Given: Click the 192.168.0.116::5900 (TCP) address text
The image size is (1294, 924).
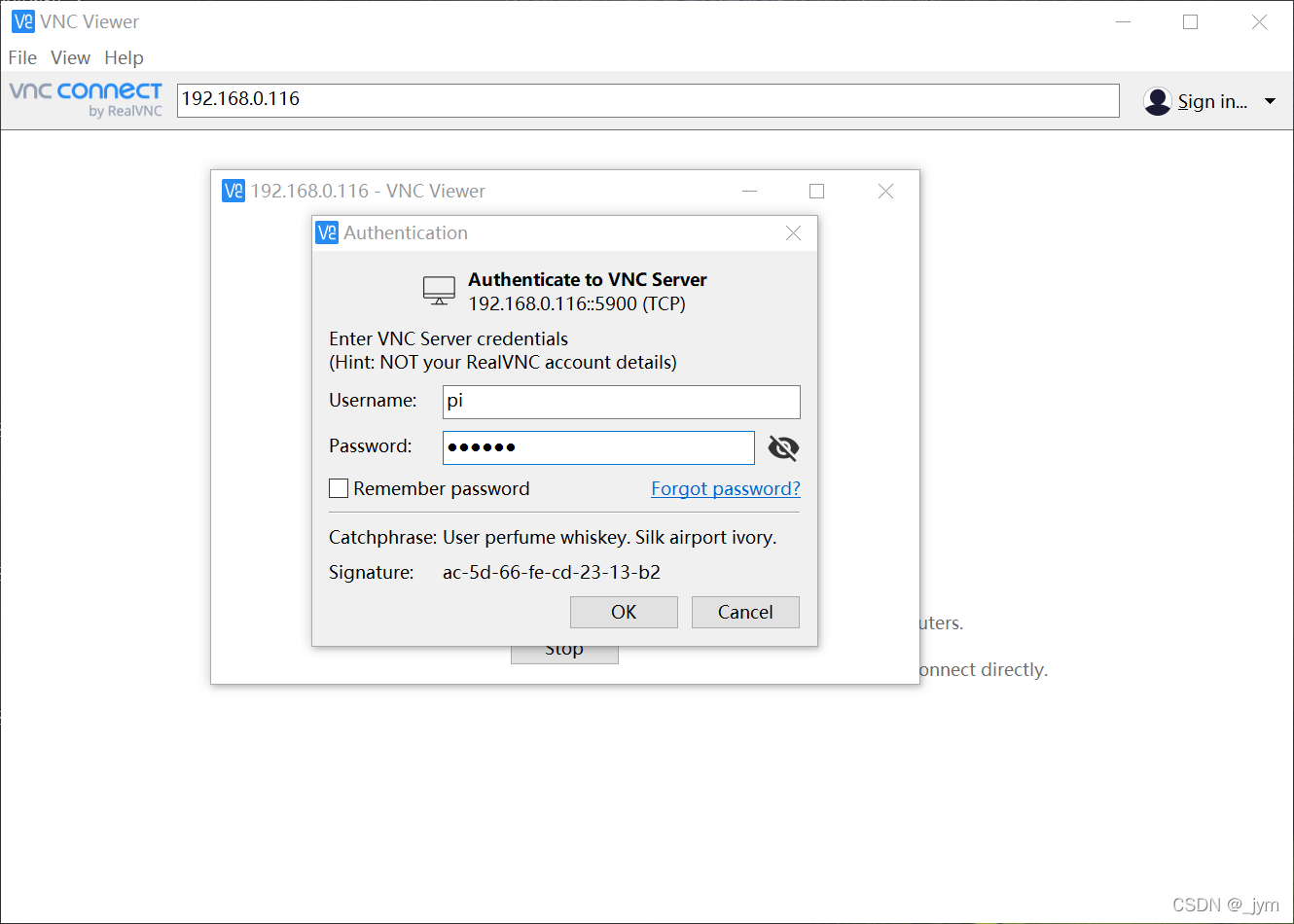Looking at the screenshot, I should point(577,303).
